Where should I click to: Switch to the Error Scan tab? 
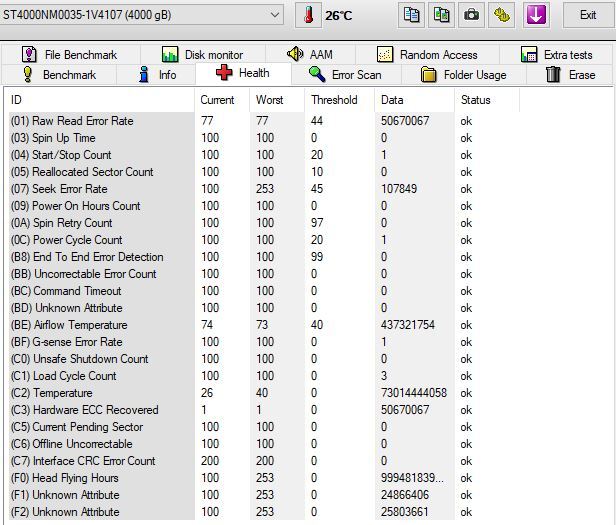tap(346, 75)
